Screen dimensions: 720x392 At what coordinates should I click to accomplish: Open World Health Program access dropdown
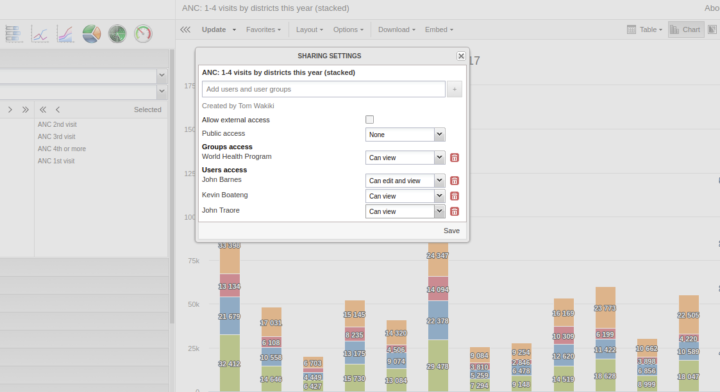[x=405, y=157]
